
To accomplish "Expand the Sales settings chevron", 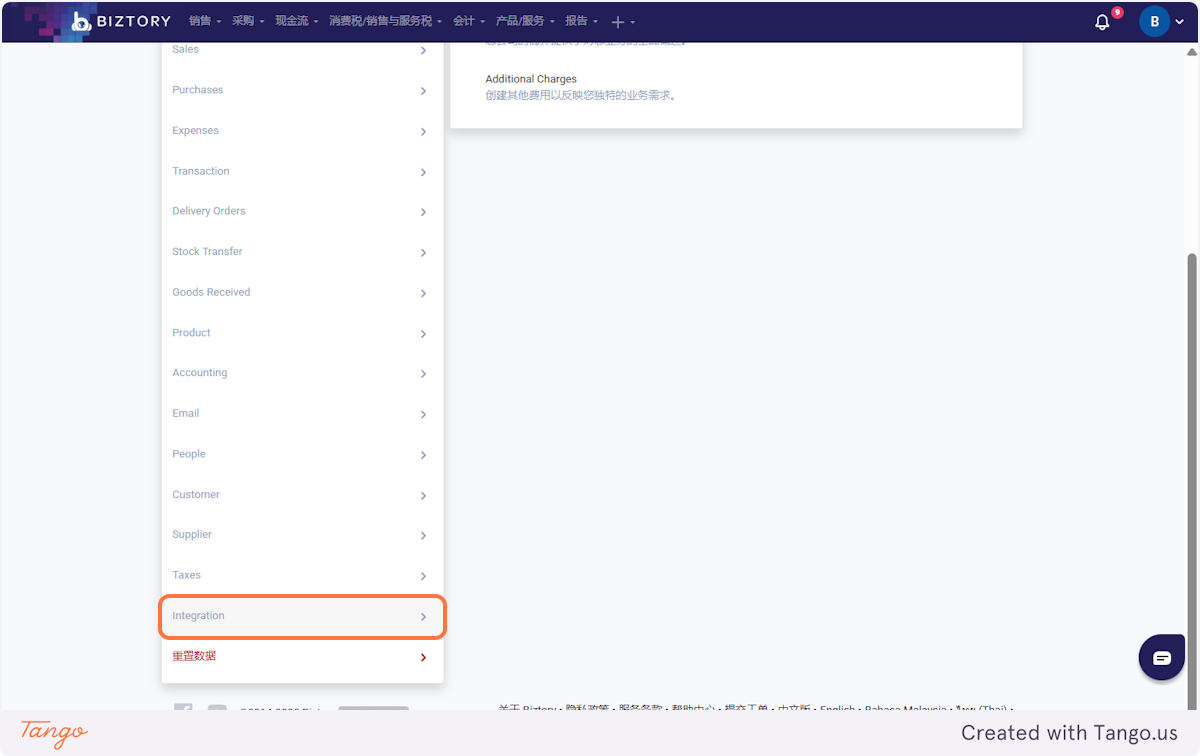I will coord(423,50).
